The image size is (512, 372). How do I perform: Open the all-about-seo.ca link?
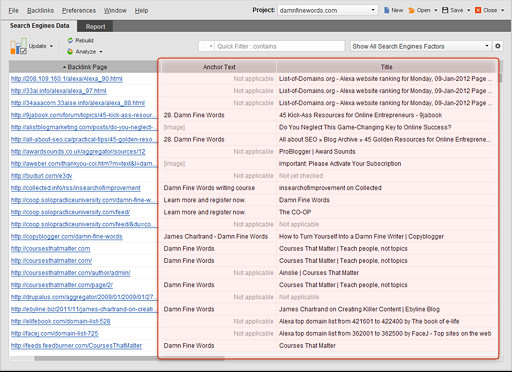coord(83,139)
